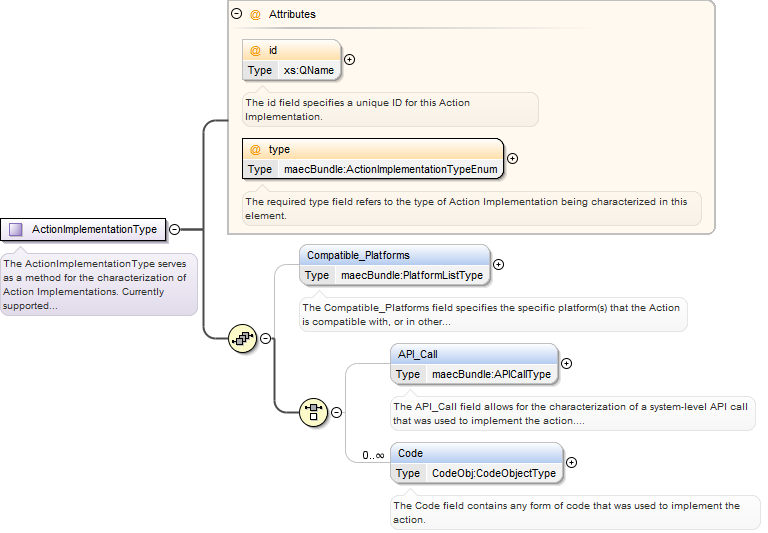This screenshot has height=533, width=768.
Task: Select the API_Call element box
Action: coord(475,364)
